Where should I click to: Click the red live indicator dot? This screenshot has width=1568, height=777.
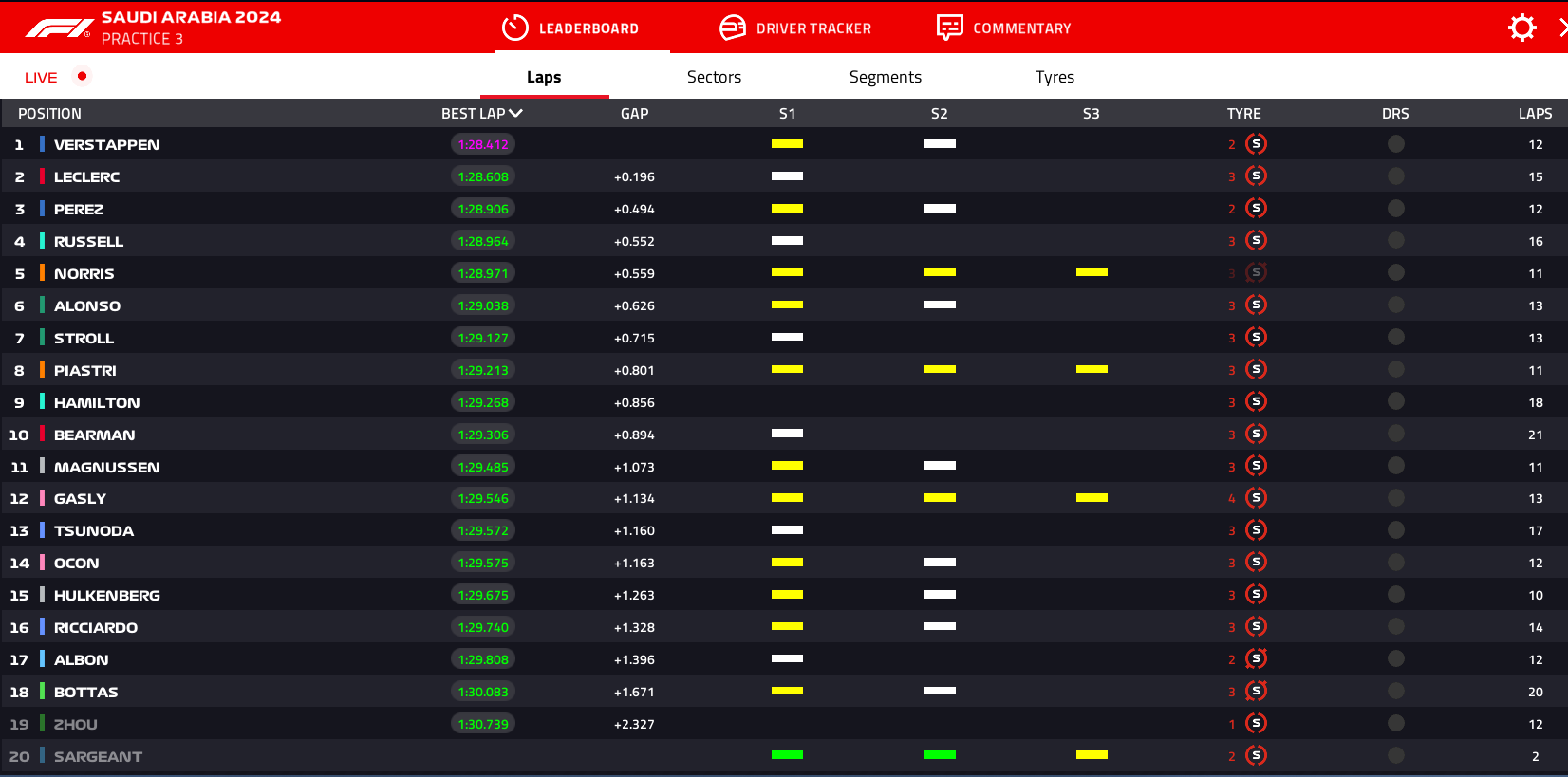(x=82, y=76)
